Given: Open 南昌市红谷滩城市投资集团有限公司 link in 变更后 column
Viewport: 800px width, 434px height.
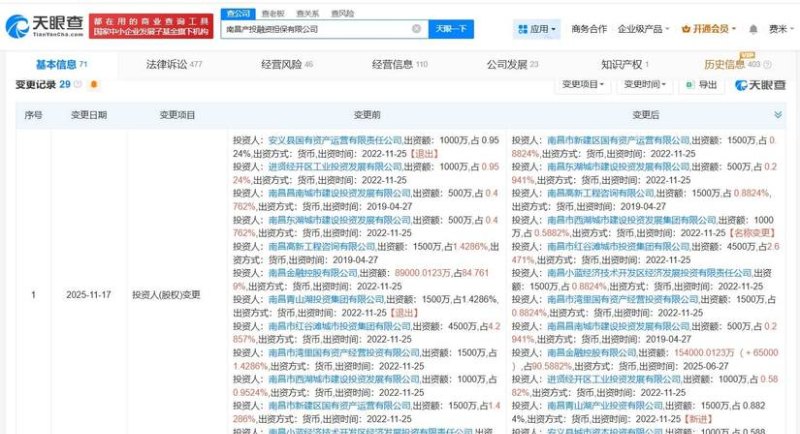Looking at the screenshot, I should (x=618, y=246).
